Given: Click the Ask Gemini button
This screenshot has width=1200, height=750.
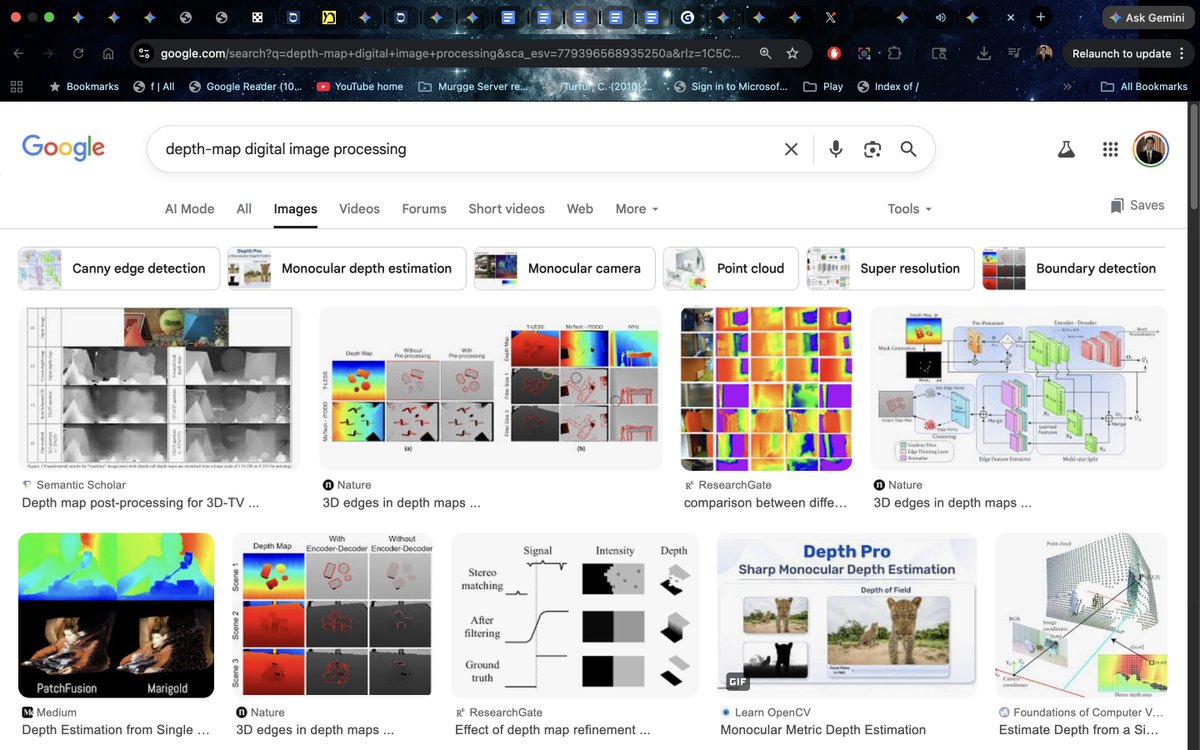Looking at the screenshot, I should click(1147, 18).
